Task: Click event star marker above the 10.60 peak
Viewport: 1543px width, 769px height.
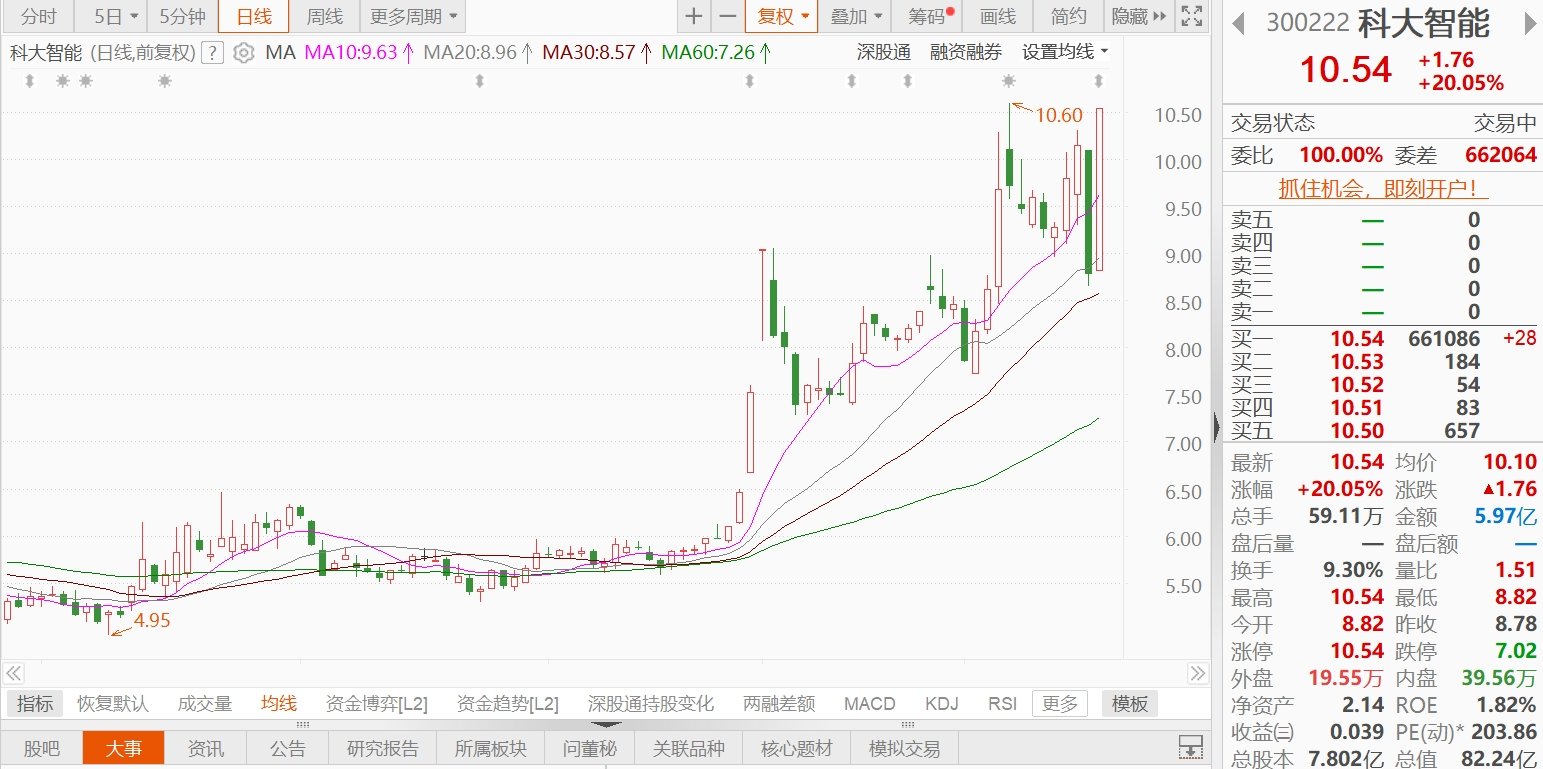Action: pyautogui.click(x=1008, y=81)
